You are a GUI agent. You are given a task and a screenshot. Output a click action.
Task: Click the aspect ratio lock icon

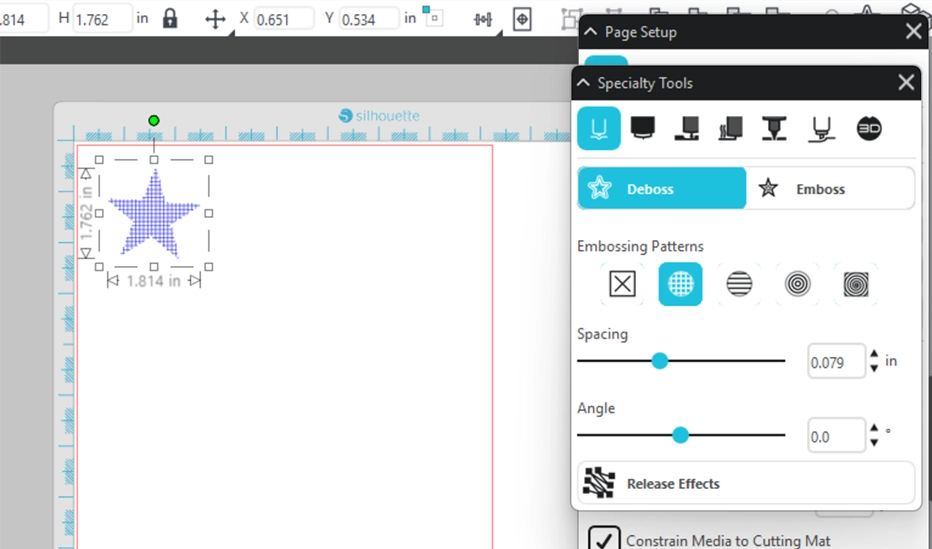[170, 19]
